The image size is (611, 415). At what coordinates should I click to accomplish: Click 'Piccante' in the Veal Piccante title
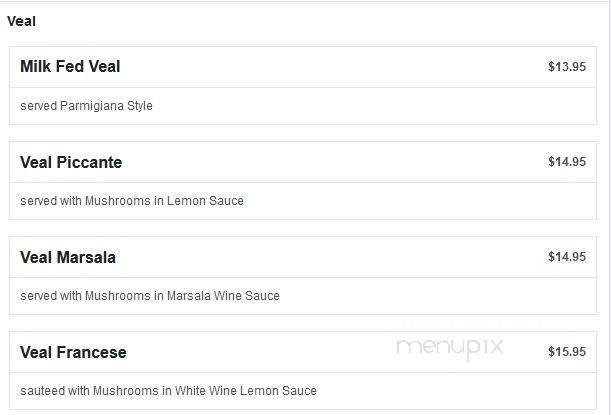(x=89, y=162)
